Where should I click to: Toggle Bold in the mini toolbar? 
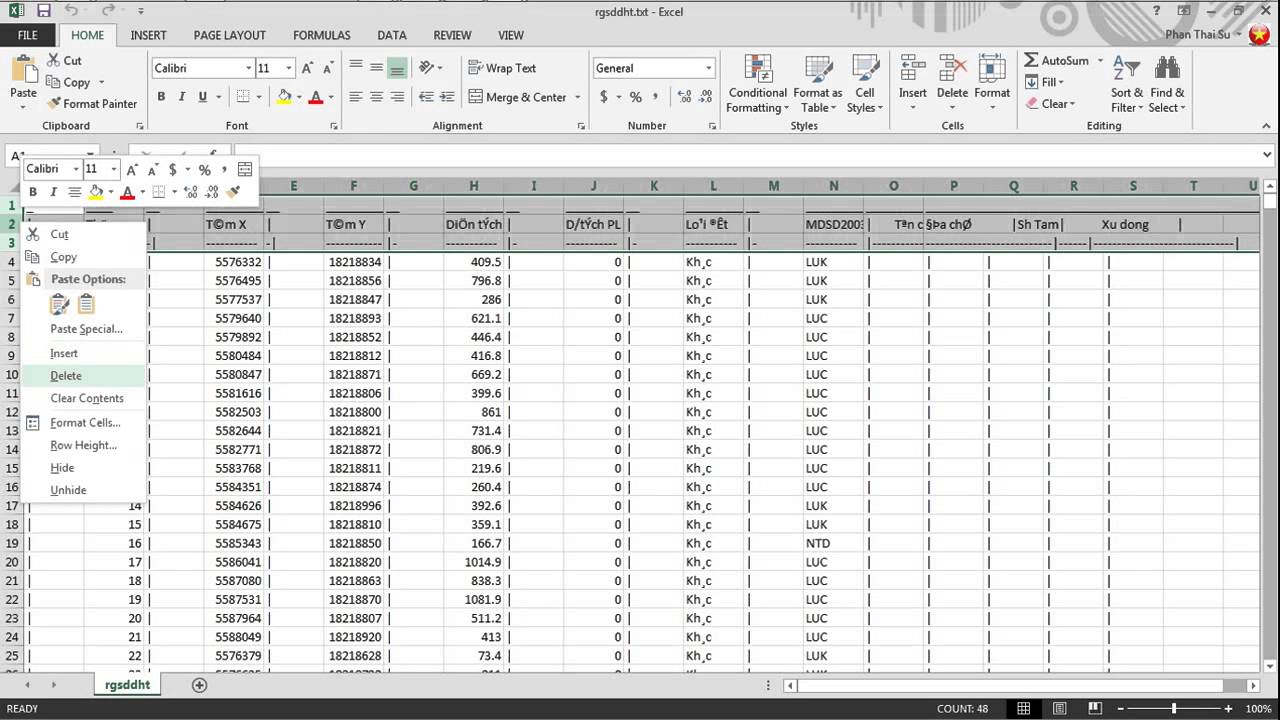tap(33, 192)
